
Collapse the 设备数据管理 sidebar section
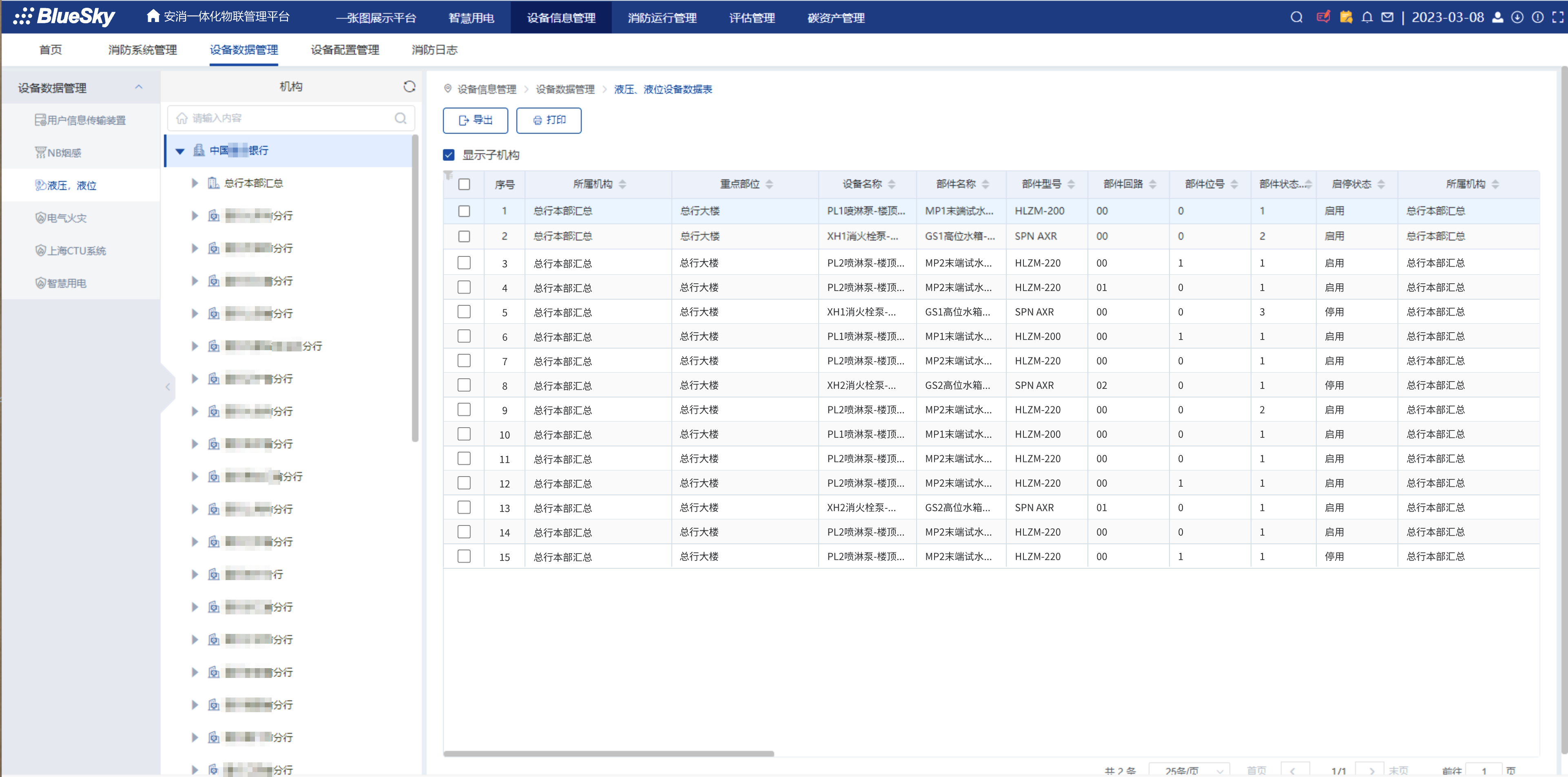(x=139, y=87)
